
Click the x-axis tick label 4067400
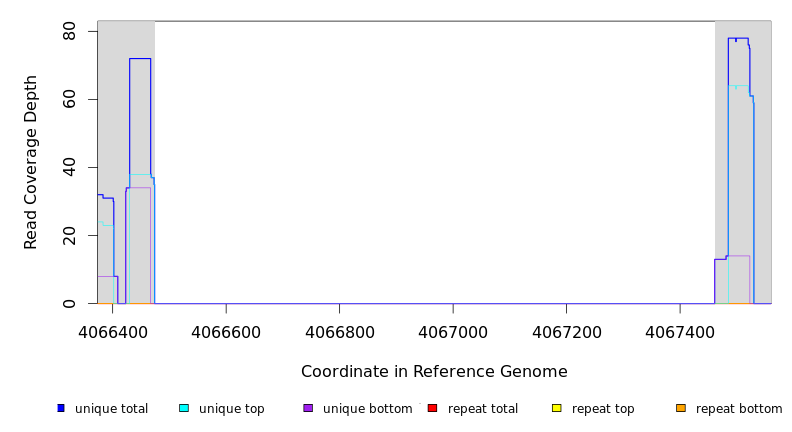(680, 331)
